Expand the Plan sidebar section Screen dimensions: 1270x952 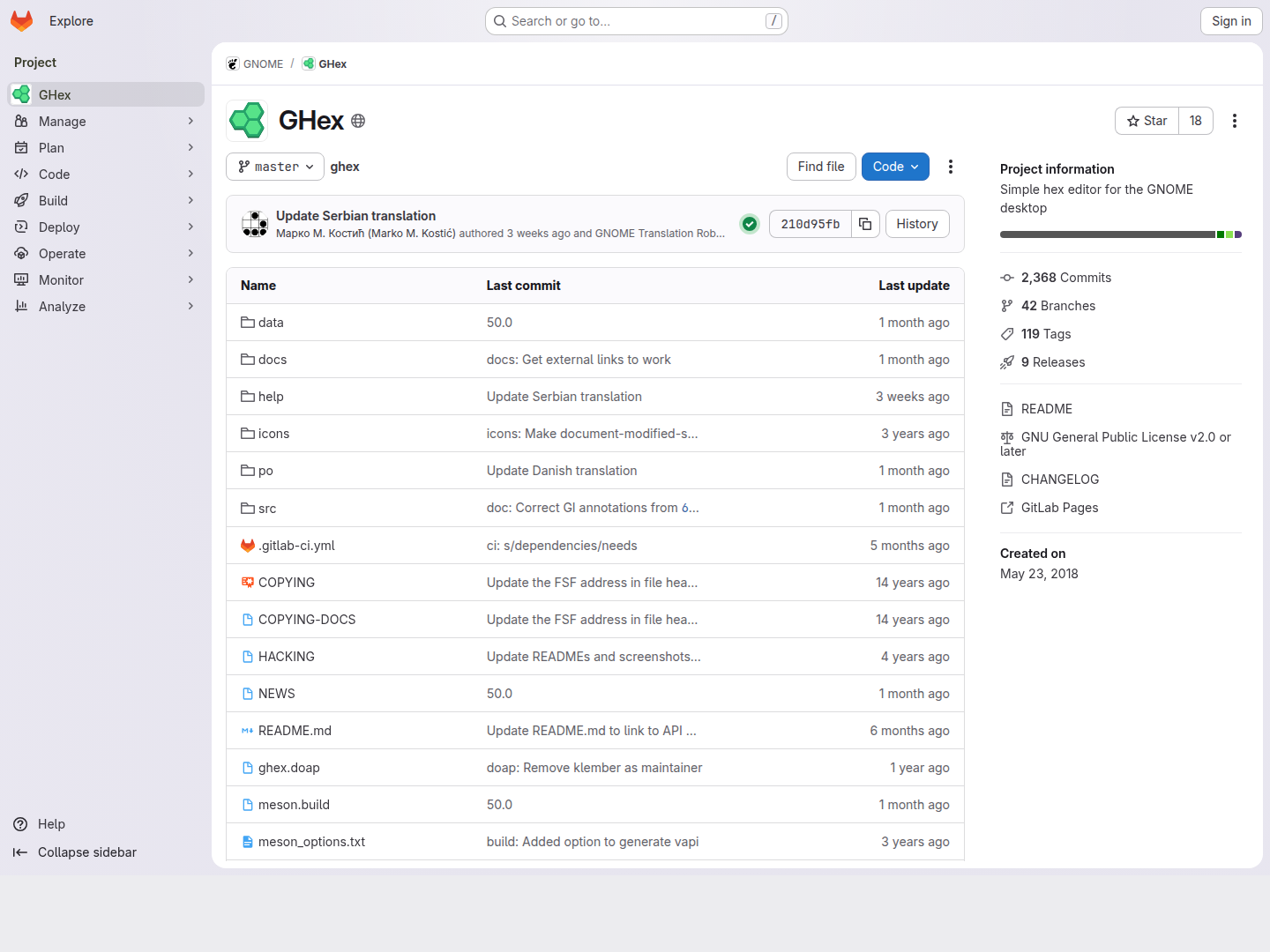(x=106, y=148)
